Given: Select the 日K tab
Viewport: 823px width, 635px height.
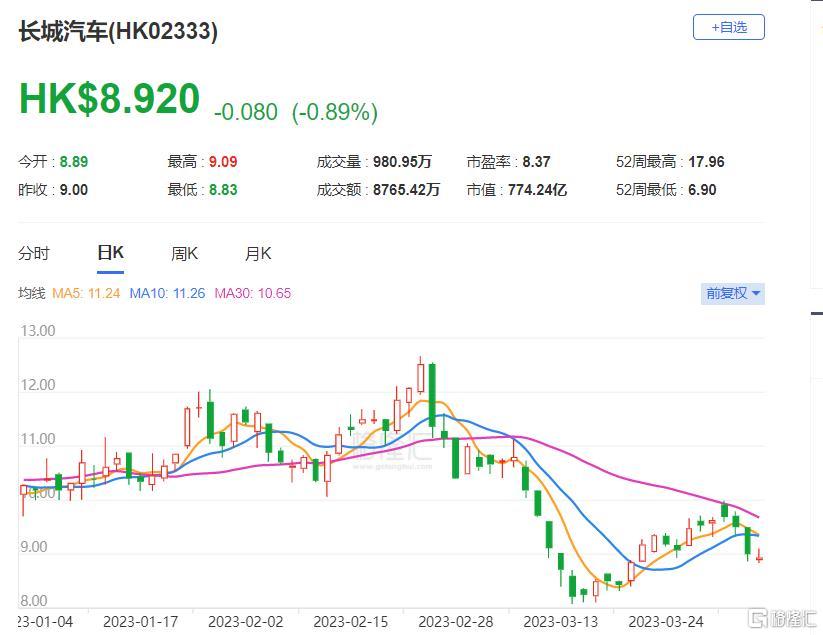Looking at the screenshot, I should point(110,253).
